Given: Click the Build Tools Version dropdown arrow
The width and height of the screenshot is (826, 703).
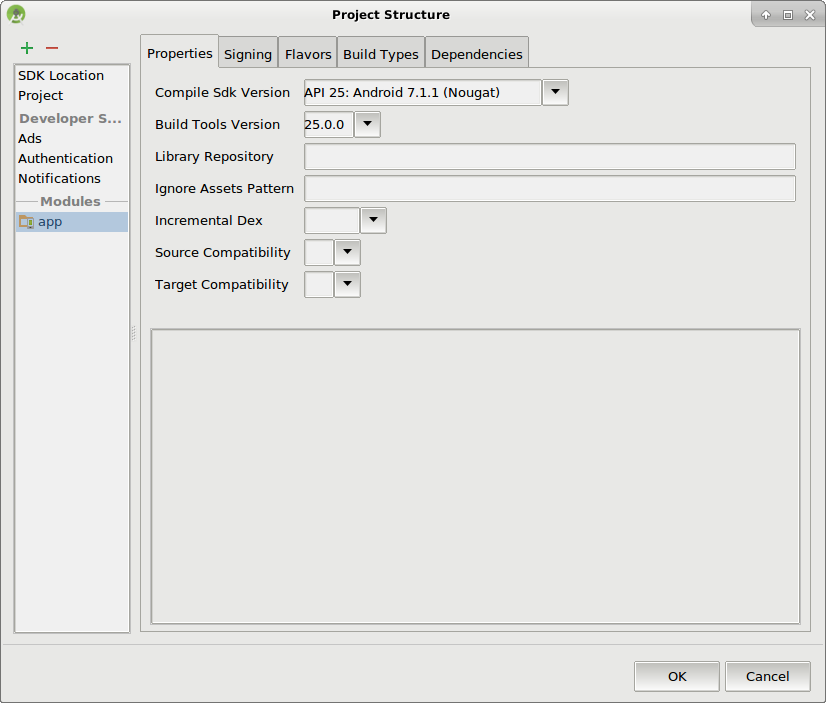Looking at the screenshot, I should [367, 124].
